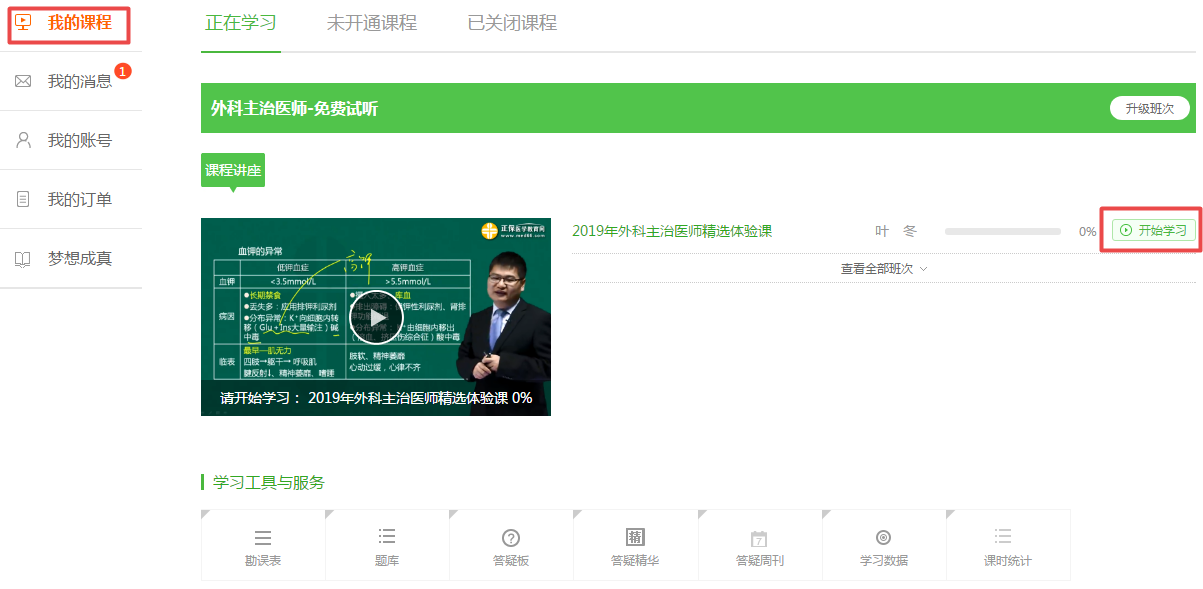Play the course video thumbnail

(x=376, y=317)
